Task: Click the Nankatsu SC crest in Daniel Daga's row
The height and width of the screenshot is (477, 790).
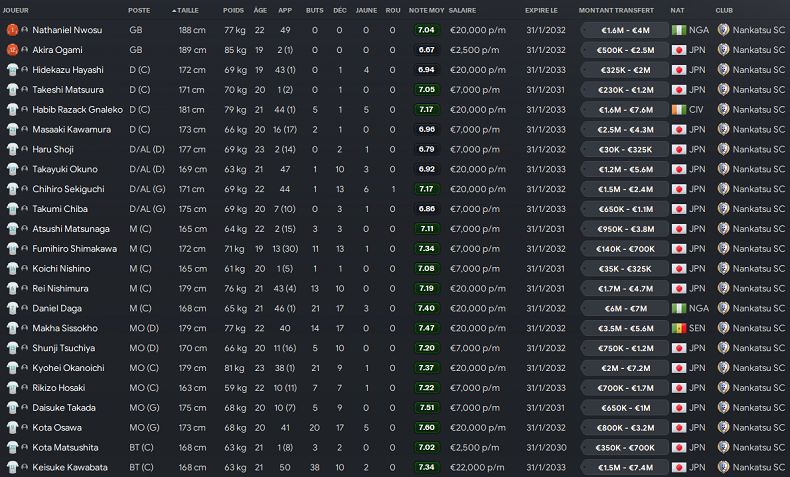Action: [723, 308]
